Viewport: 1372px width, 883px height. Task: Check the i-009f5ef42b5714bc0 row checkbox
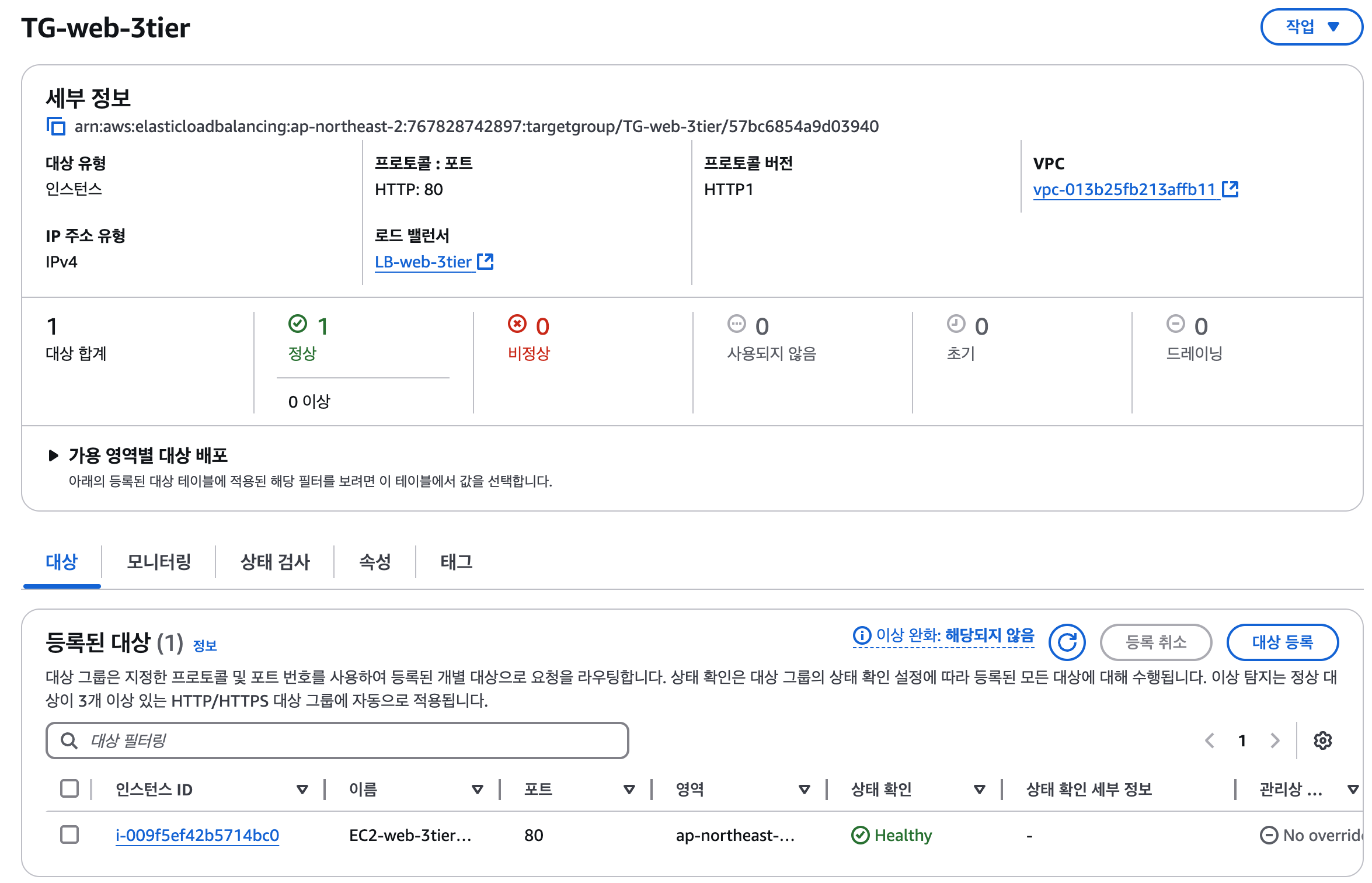69,835
